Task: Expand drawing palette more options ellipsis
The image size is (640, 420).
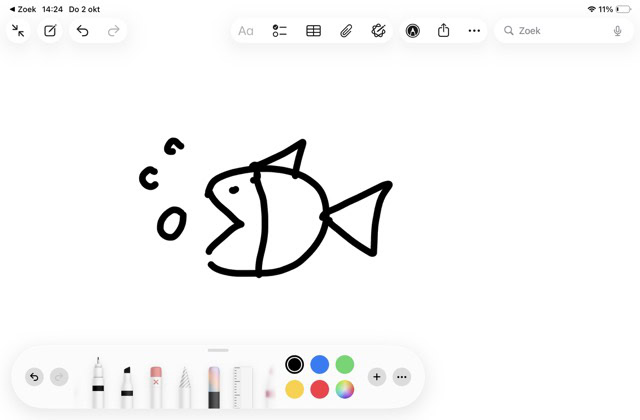Action: coord(402,377)
